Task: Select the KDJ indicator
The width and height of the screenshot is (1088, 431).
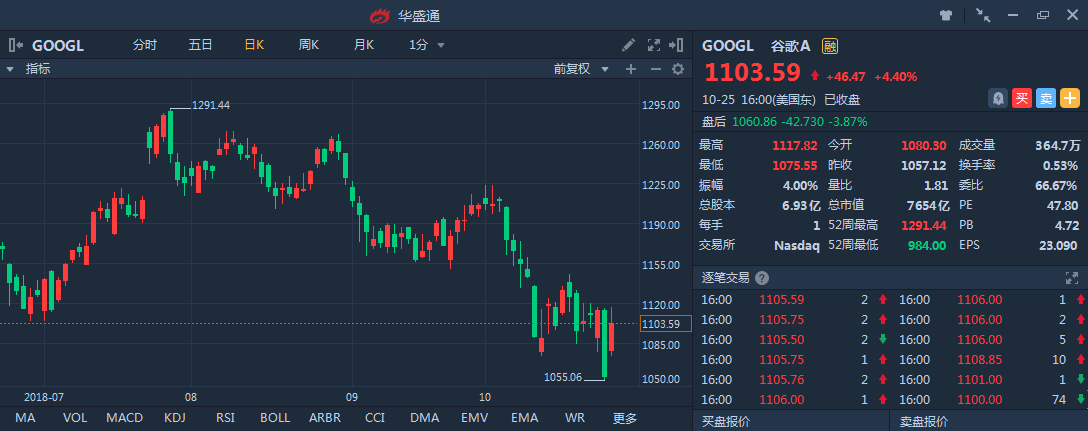Action: tap(174, 418)
